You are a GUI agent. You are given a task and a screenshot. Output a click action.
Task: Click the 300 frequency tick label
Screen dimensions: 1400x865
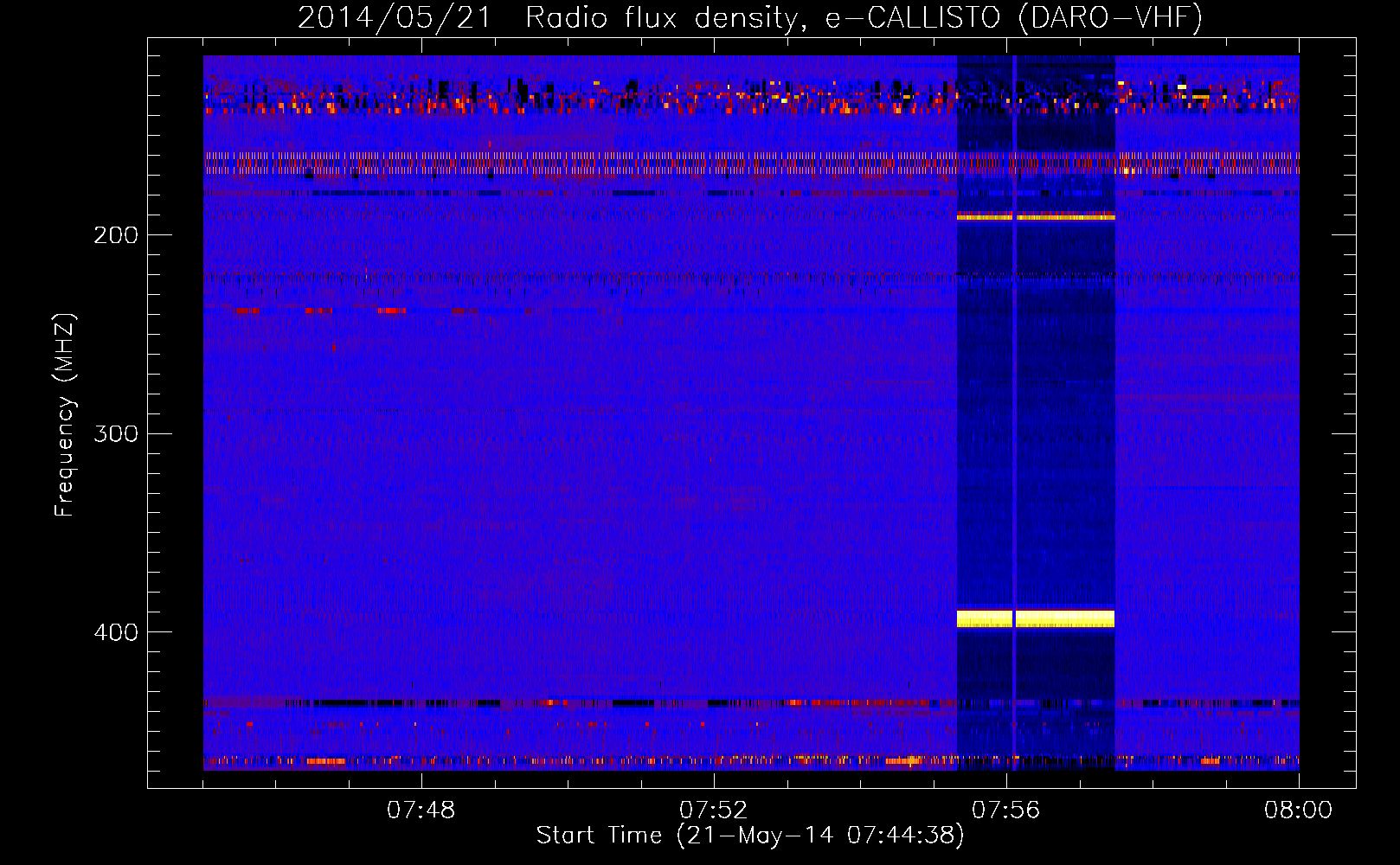tap(116, 433)
